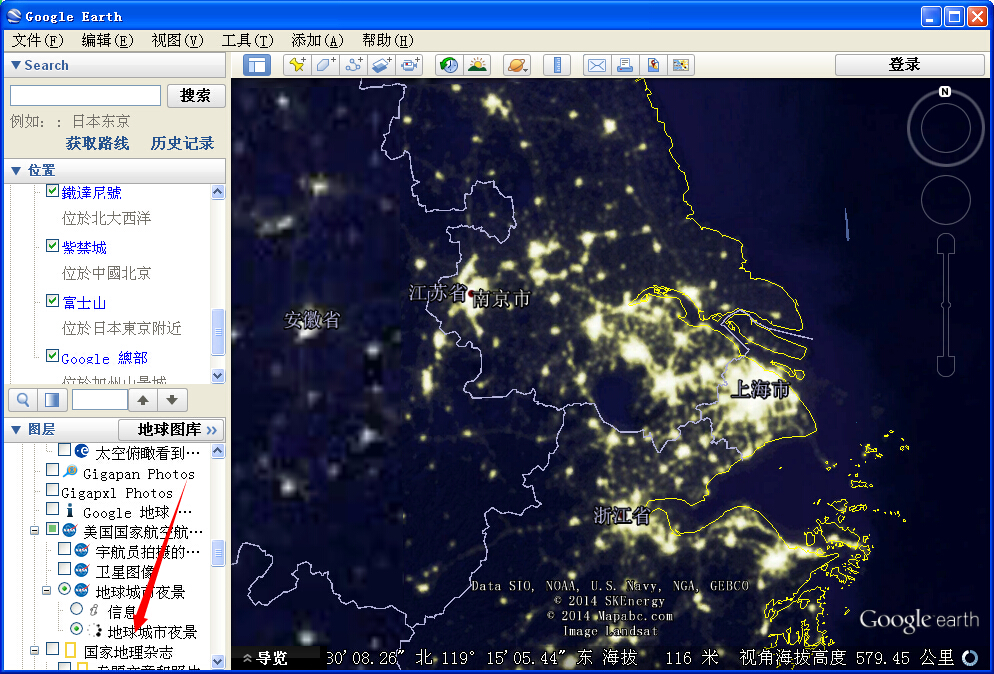The image size is (994, 674).
Task: Hide the sidebar using the toolbar icon
Action: (257, 65)
